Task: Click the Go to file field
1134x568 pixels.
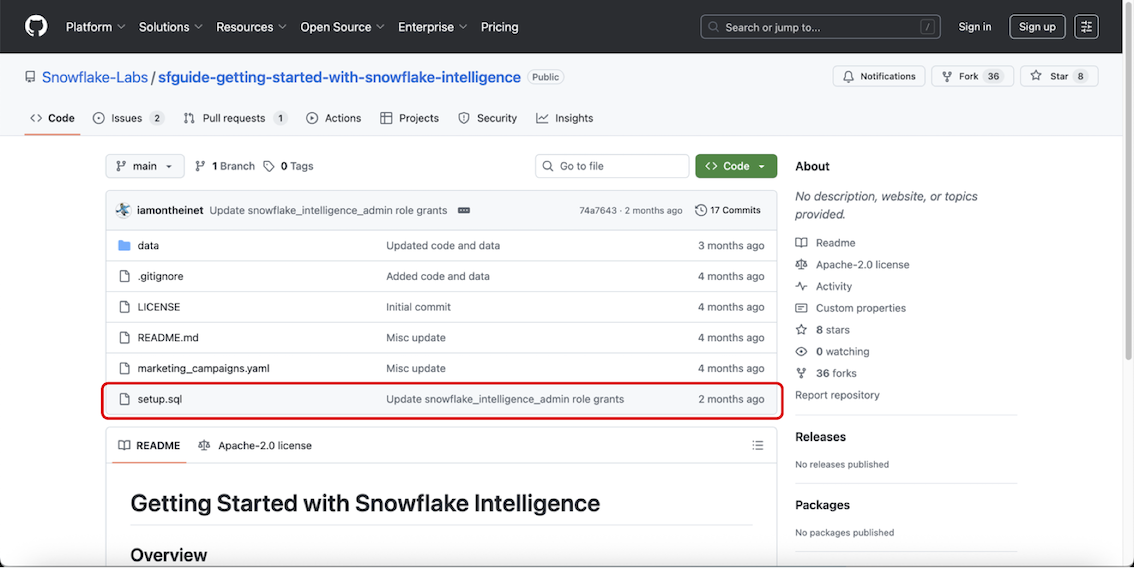Action: click(x=612, y=166)
